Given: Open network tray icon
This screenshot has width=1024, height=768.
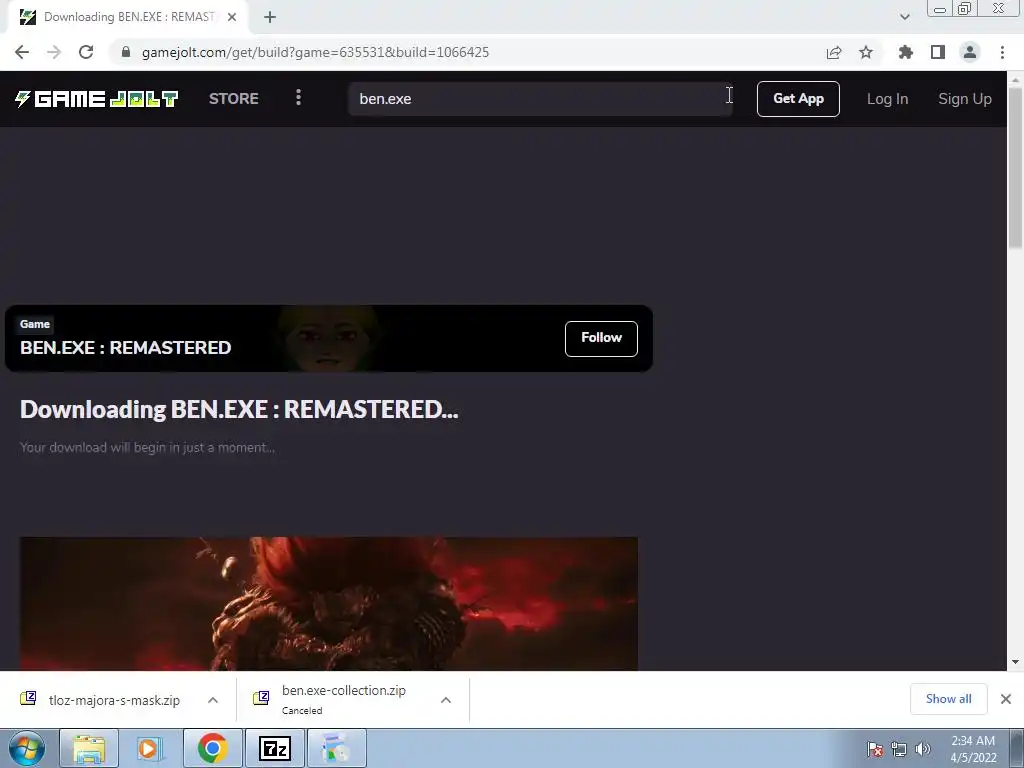Looking at the screenshot, I should click(899, 749).
